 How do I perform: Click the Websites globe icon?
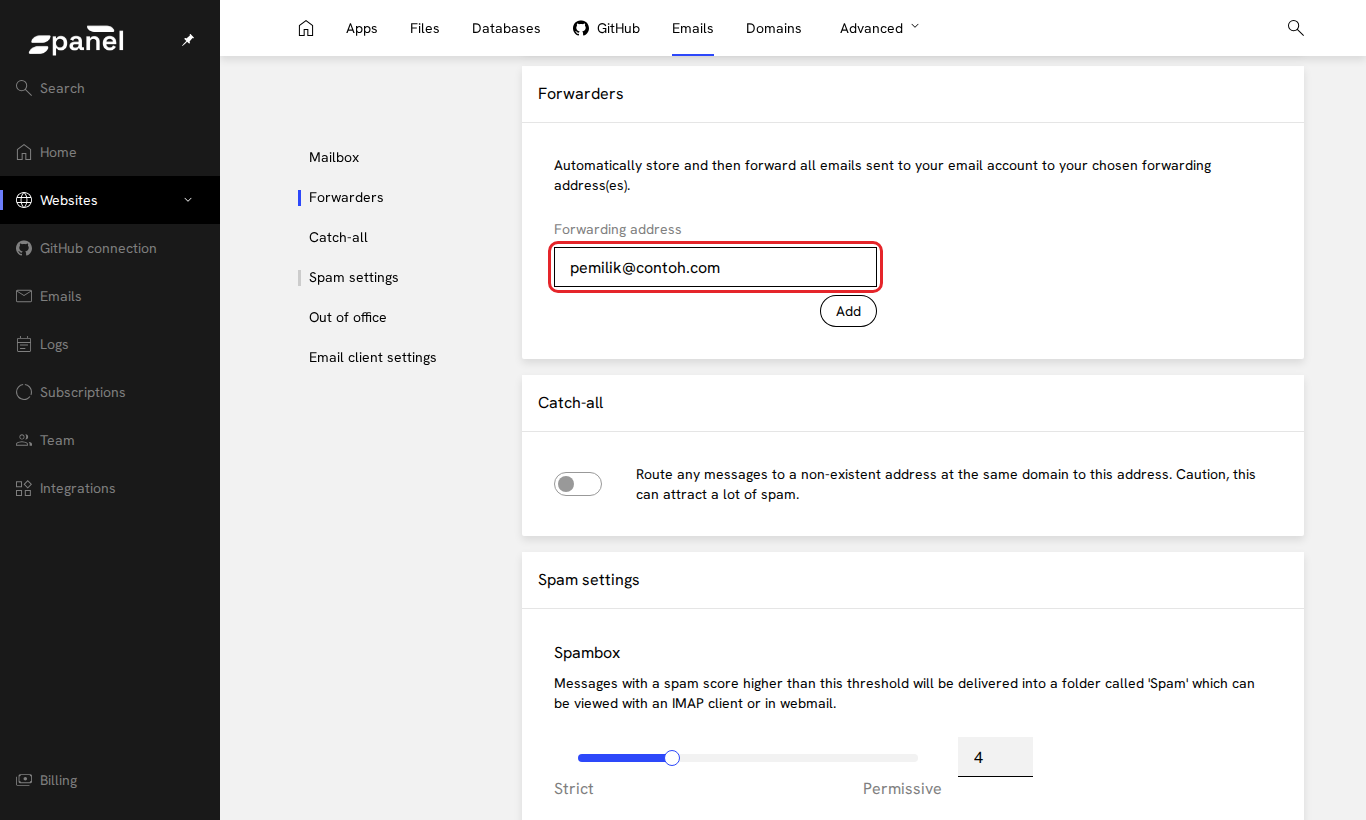click(x=24, y=200)
